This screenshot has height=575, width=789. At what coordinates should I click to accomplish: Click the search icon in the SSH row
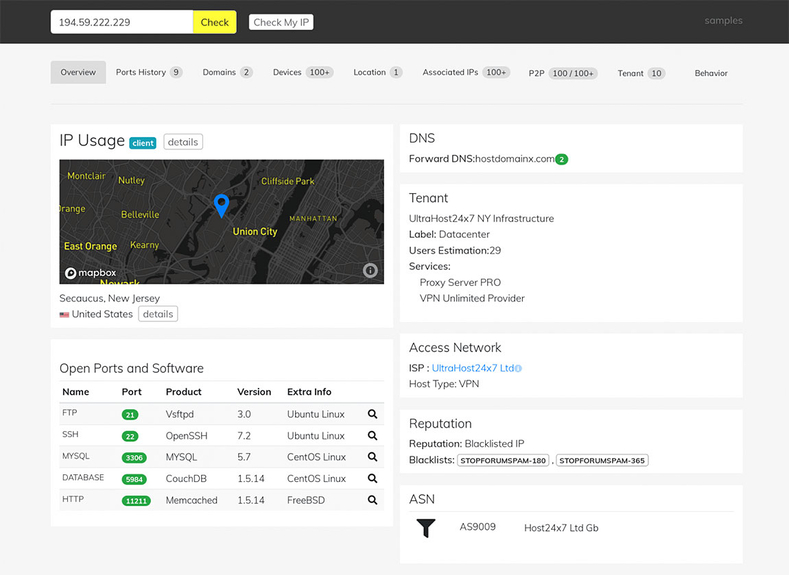(372, 435)
